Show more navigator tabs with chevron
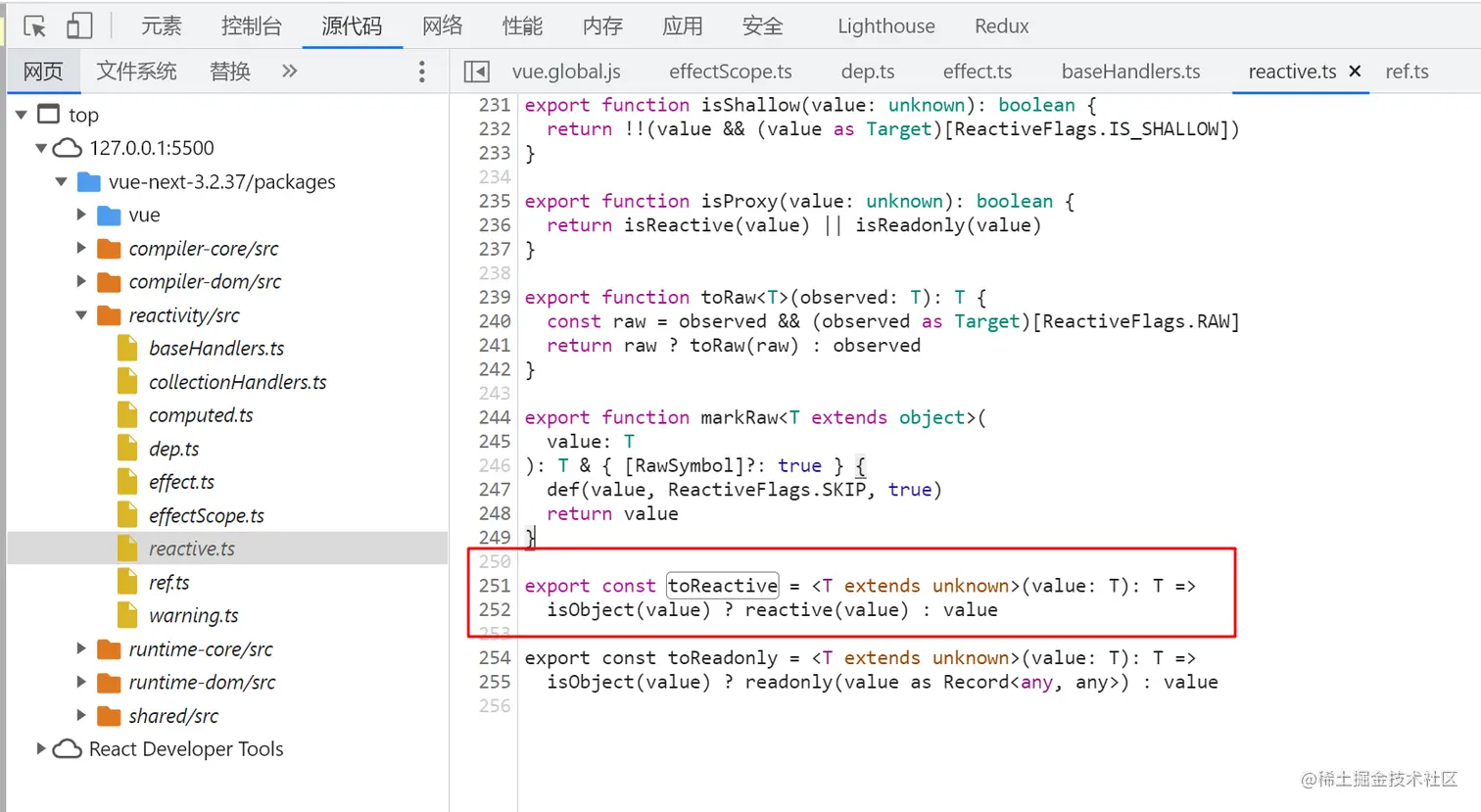The width and height of the screenshot is (1481, 812). point(289,71)
